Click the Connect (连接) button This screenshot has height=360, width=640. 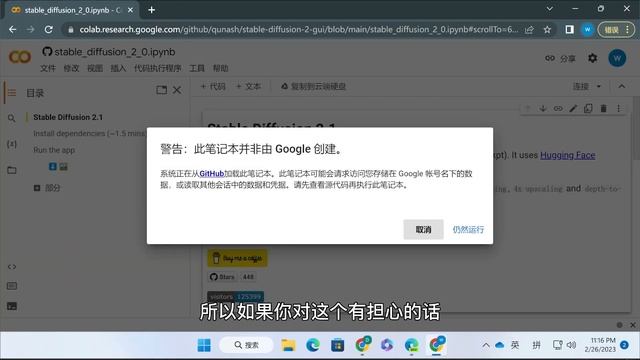tap(580, 86)
